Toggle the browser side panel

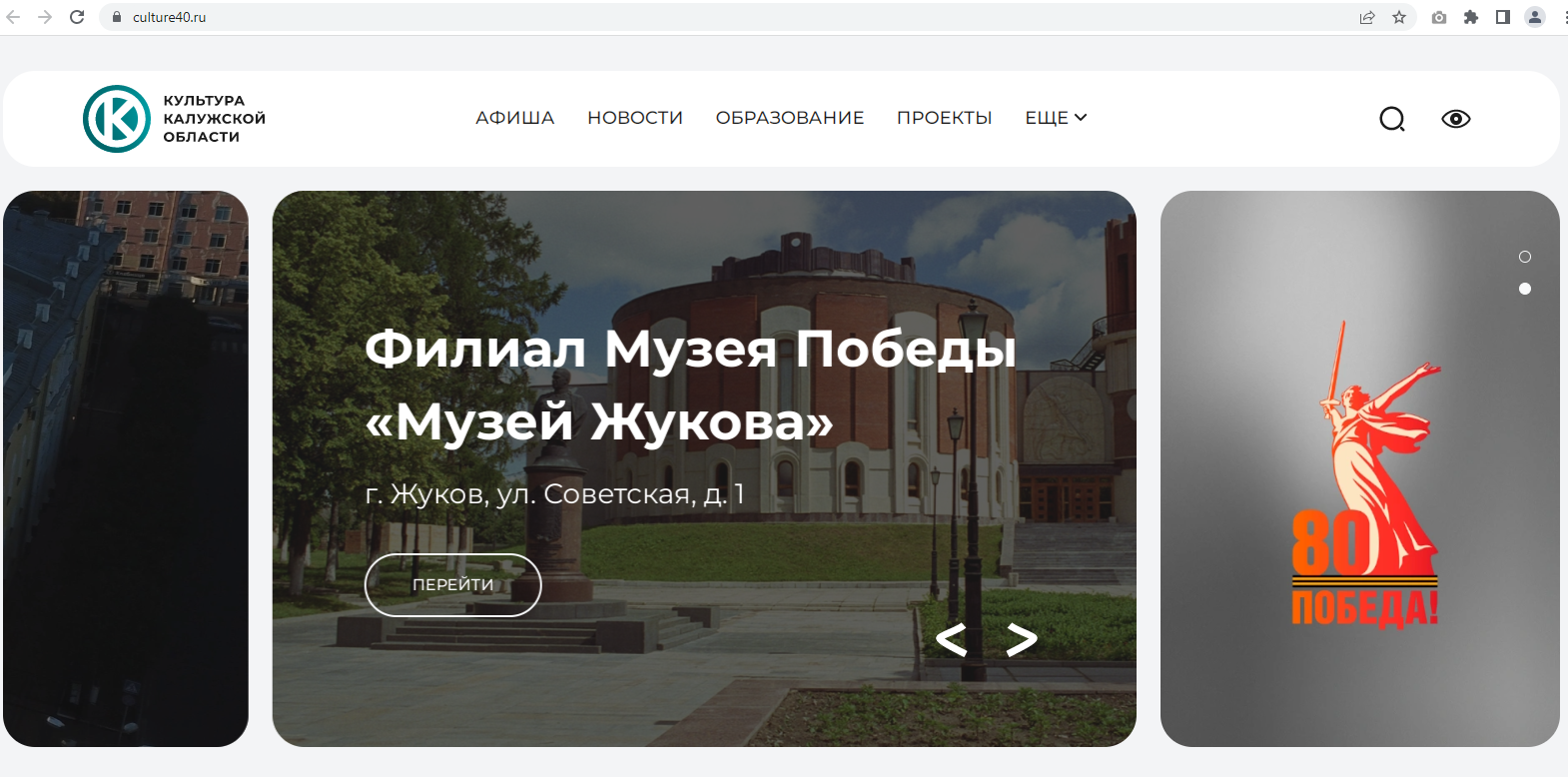[1502, 17]
